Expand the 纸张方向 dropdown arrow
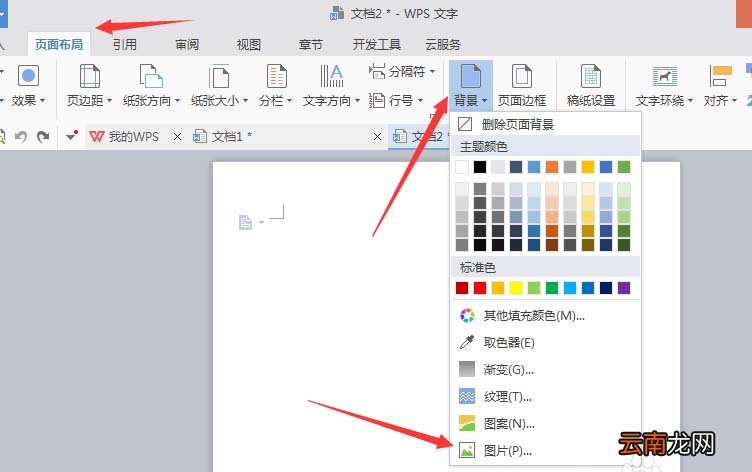This screenshot has width=752, height=472. click(x=177, y=101)
